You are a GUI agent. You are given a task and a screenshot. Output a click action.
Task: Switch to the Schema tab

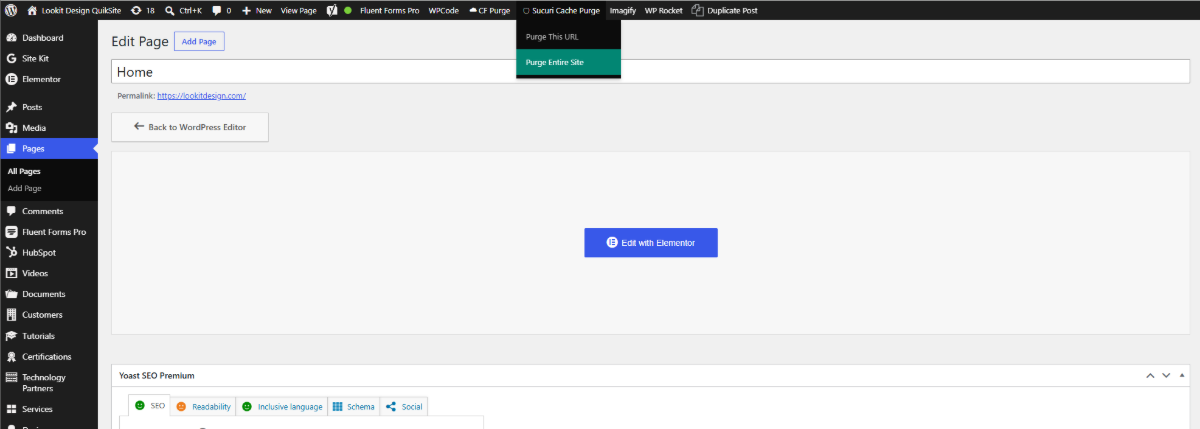(353, 407)
